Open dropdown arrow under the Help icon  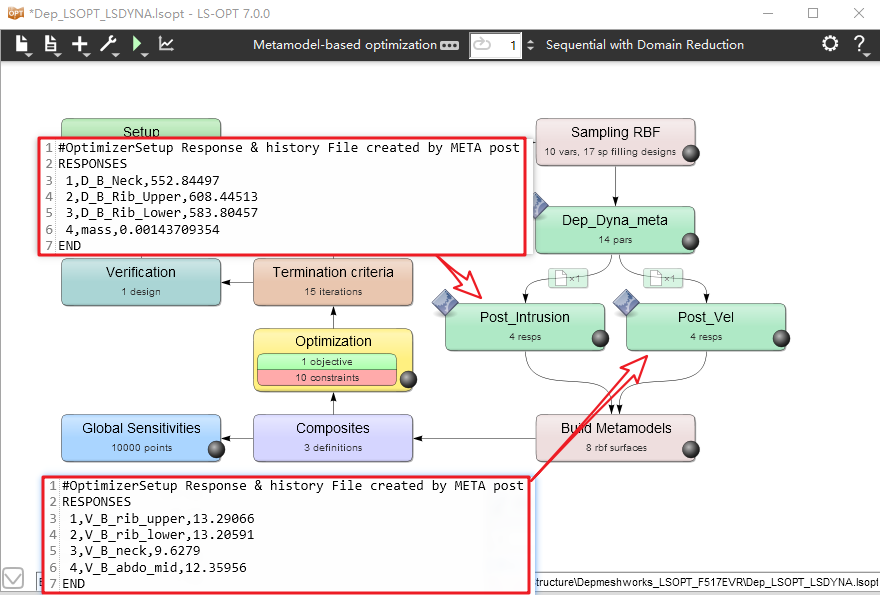[867, 54]
